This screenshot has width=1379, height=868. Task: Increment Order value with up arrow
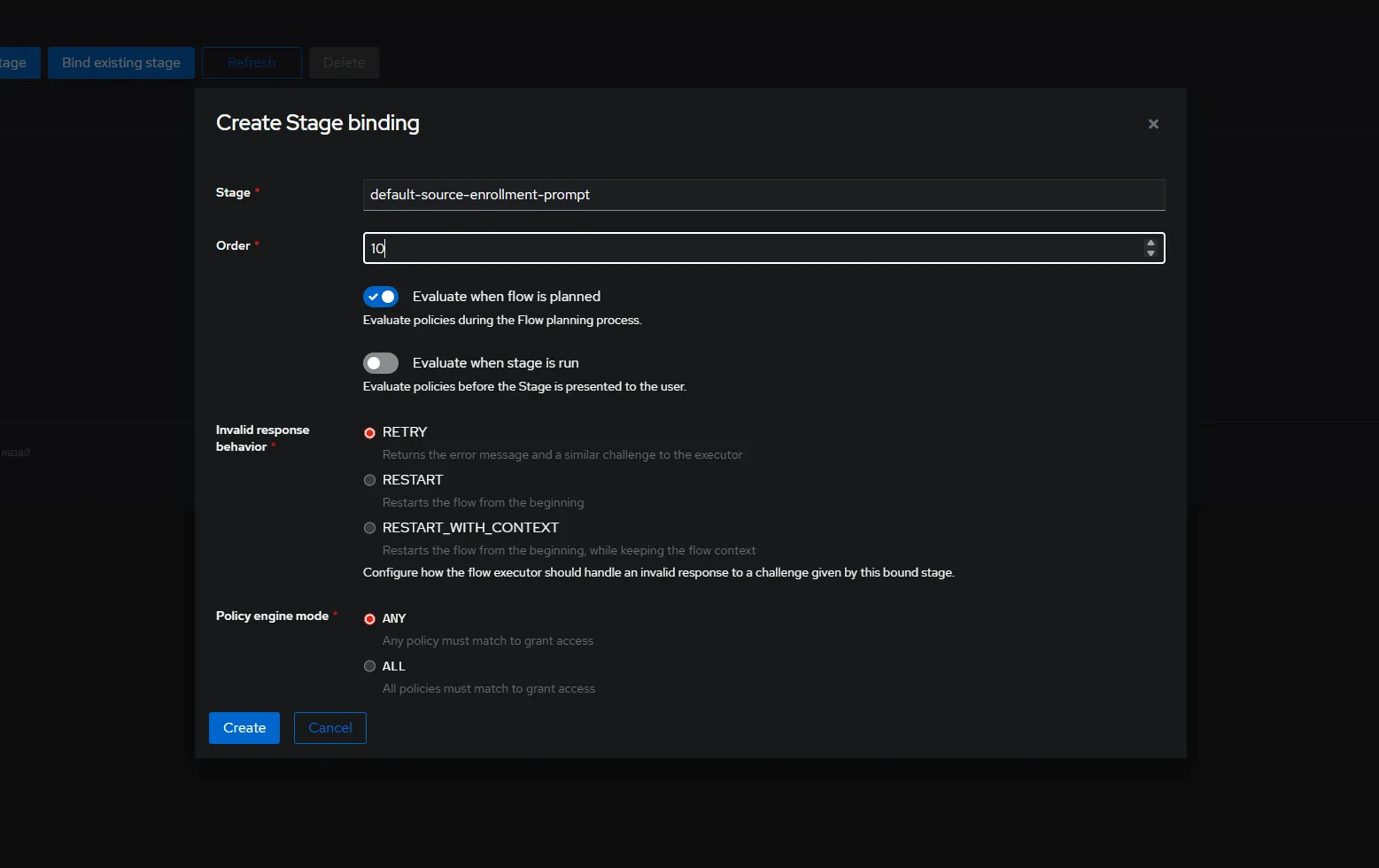[x=1150, y=243]
